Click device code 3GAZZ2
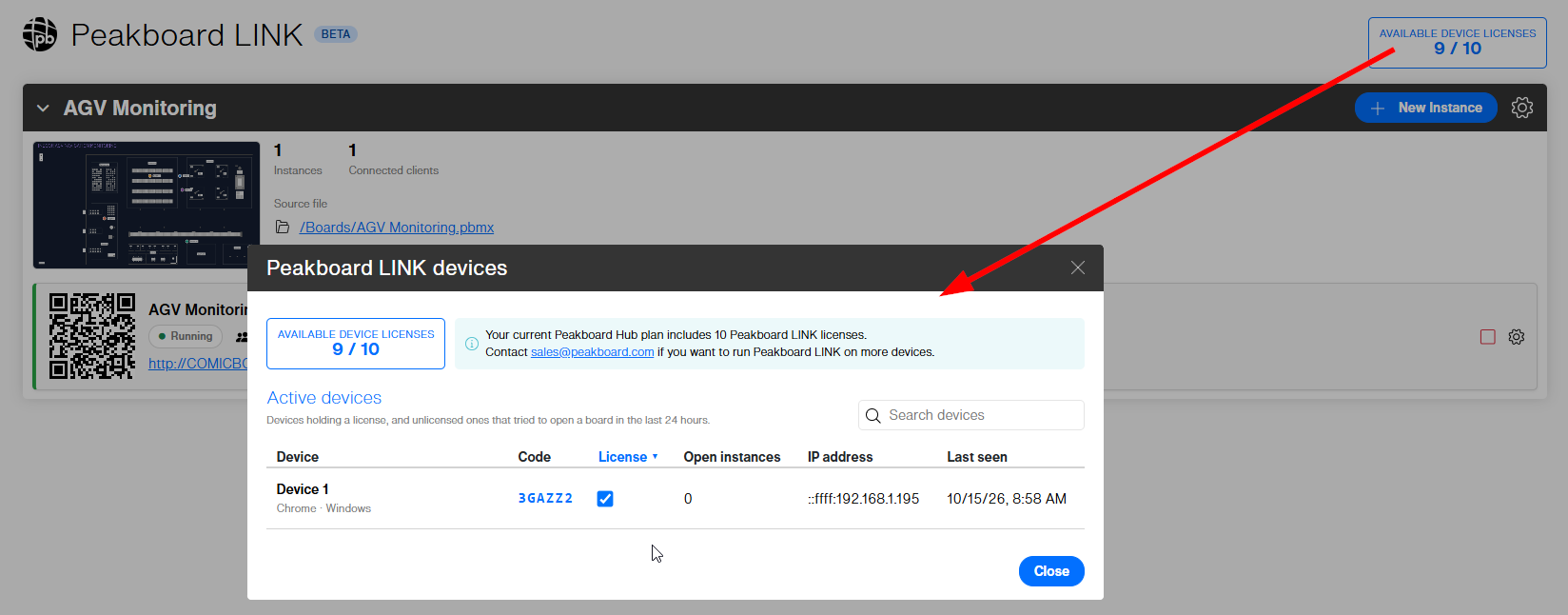Viewport: 1568px width, 615px height. [546, 499]
